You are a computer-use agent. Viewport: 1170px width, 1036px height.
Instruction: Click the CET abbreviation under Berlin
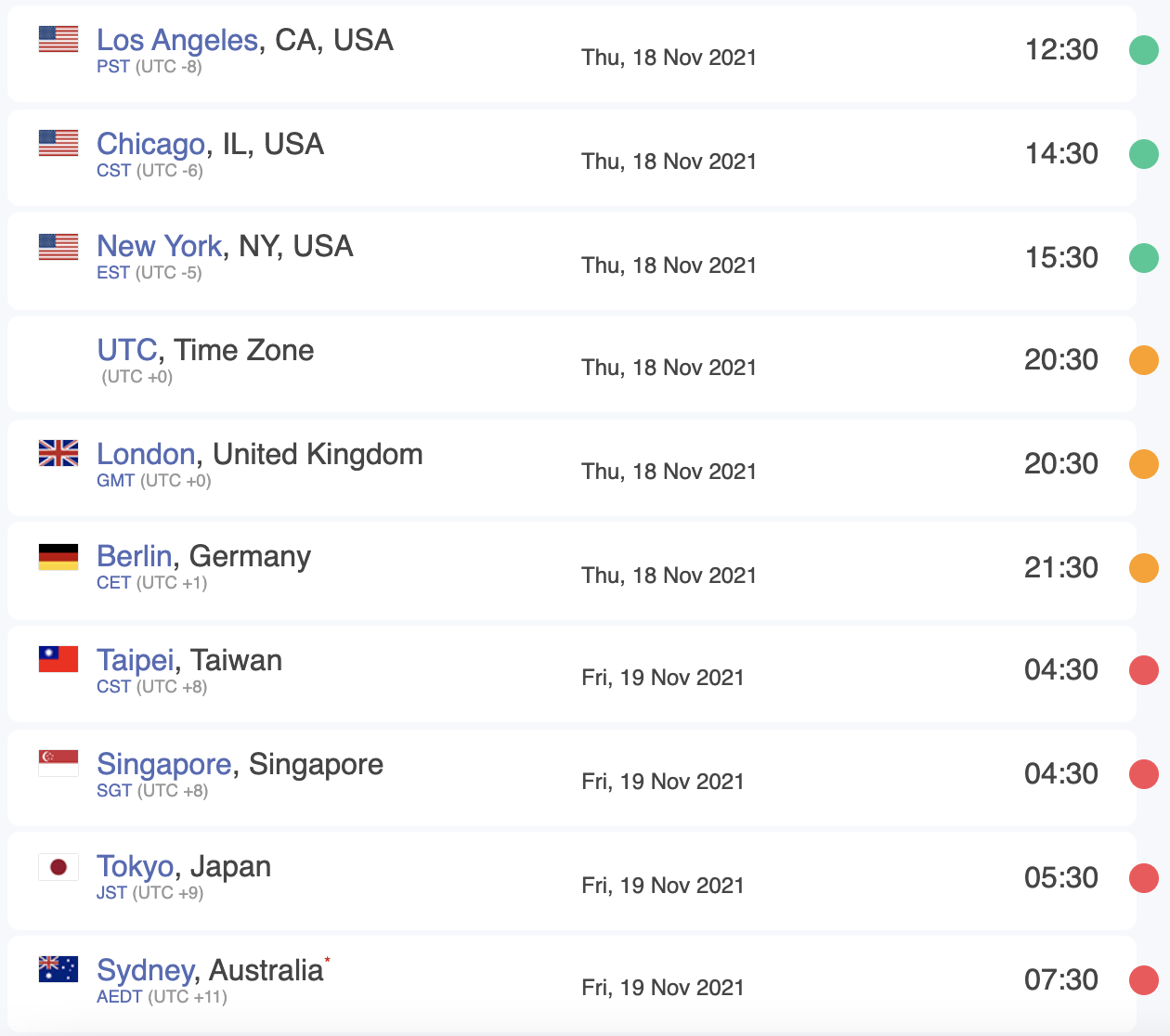114,583
